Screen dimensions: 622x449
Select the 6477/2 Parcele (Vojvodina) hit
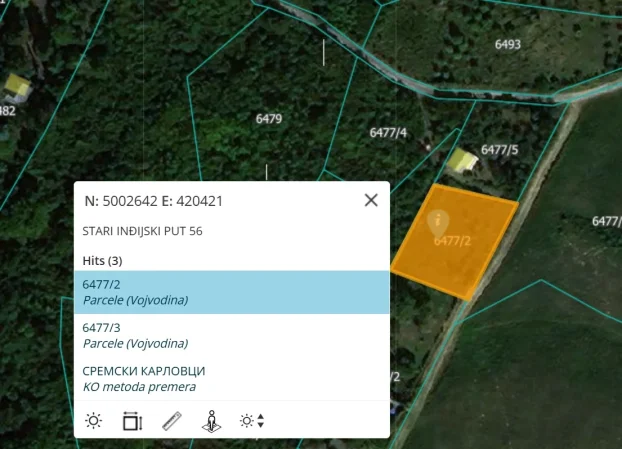(x=232, y=292)
